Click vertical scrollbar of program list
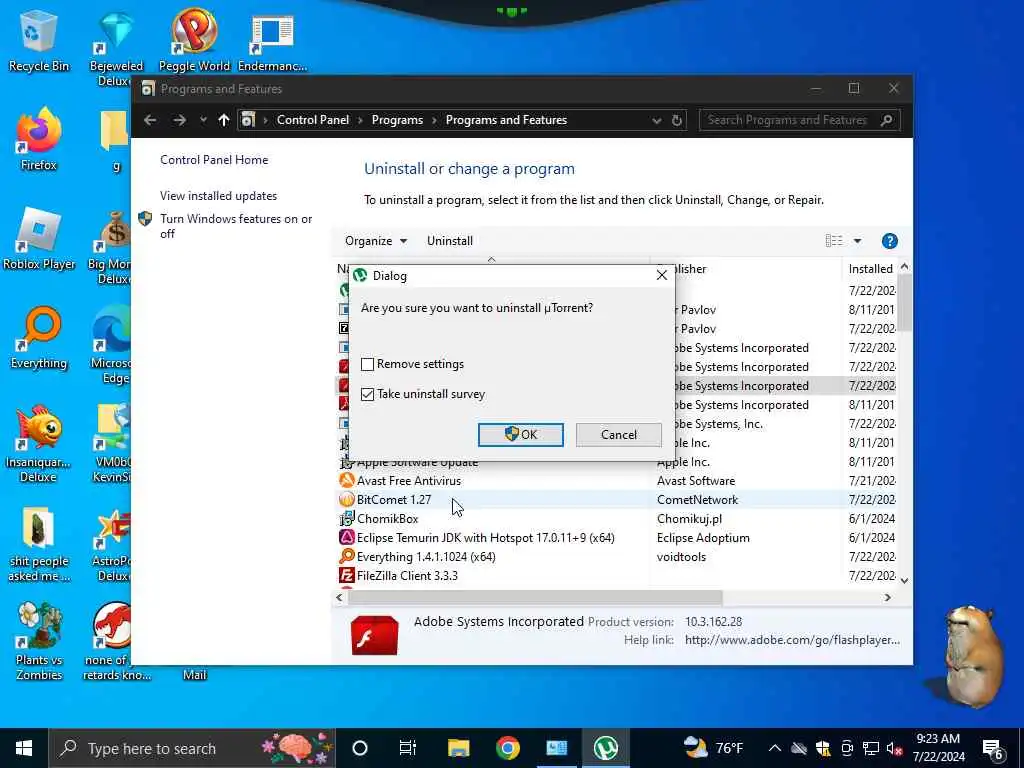This screenshot has height=768, width=1024. (x=904, y=302)
